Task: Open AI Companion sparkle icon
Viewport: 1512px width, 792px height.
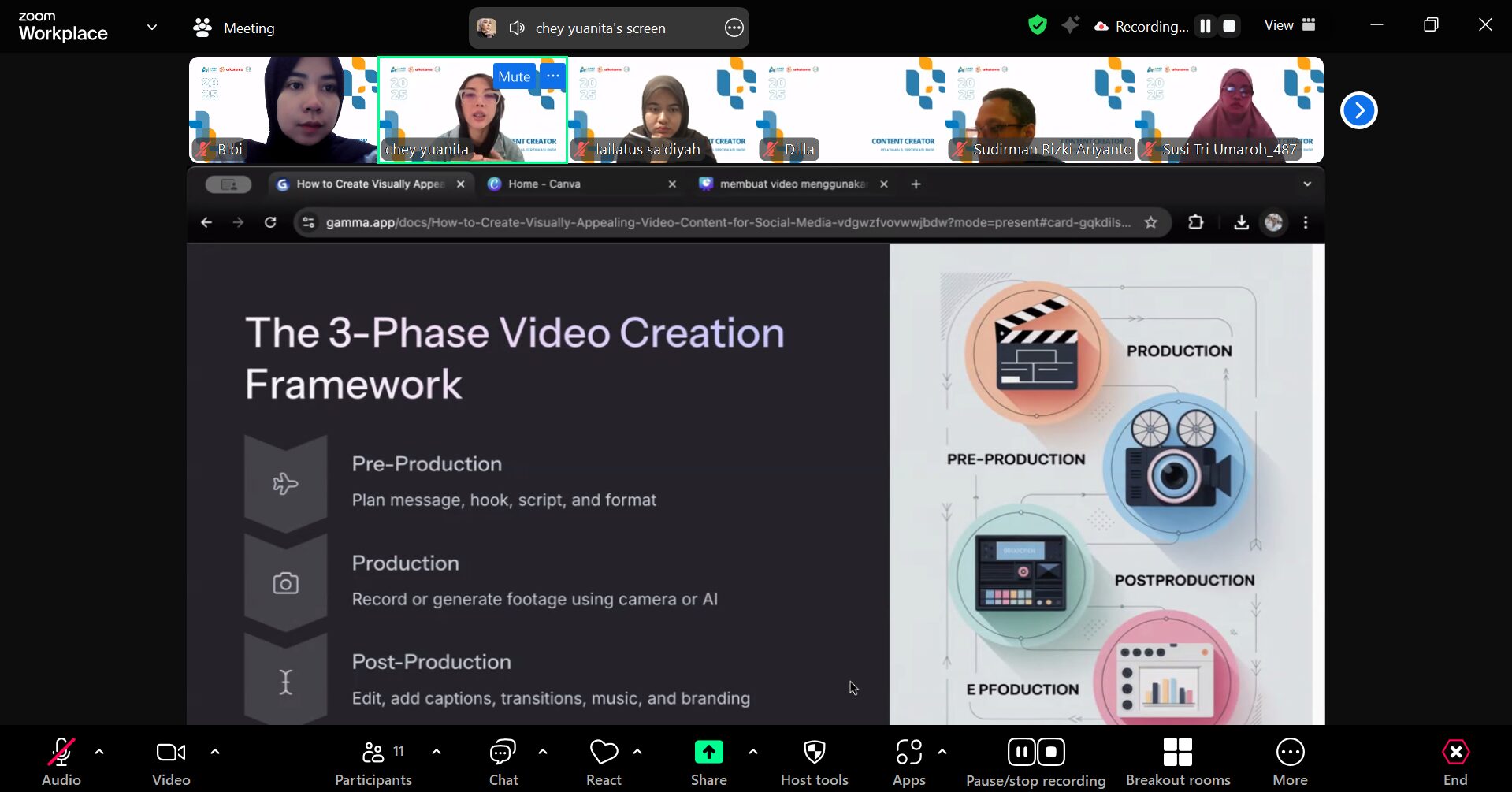Action: click(1070, 26)
